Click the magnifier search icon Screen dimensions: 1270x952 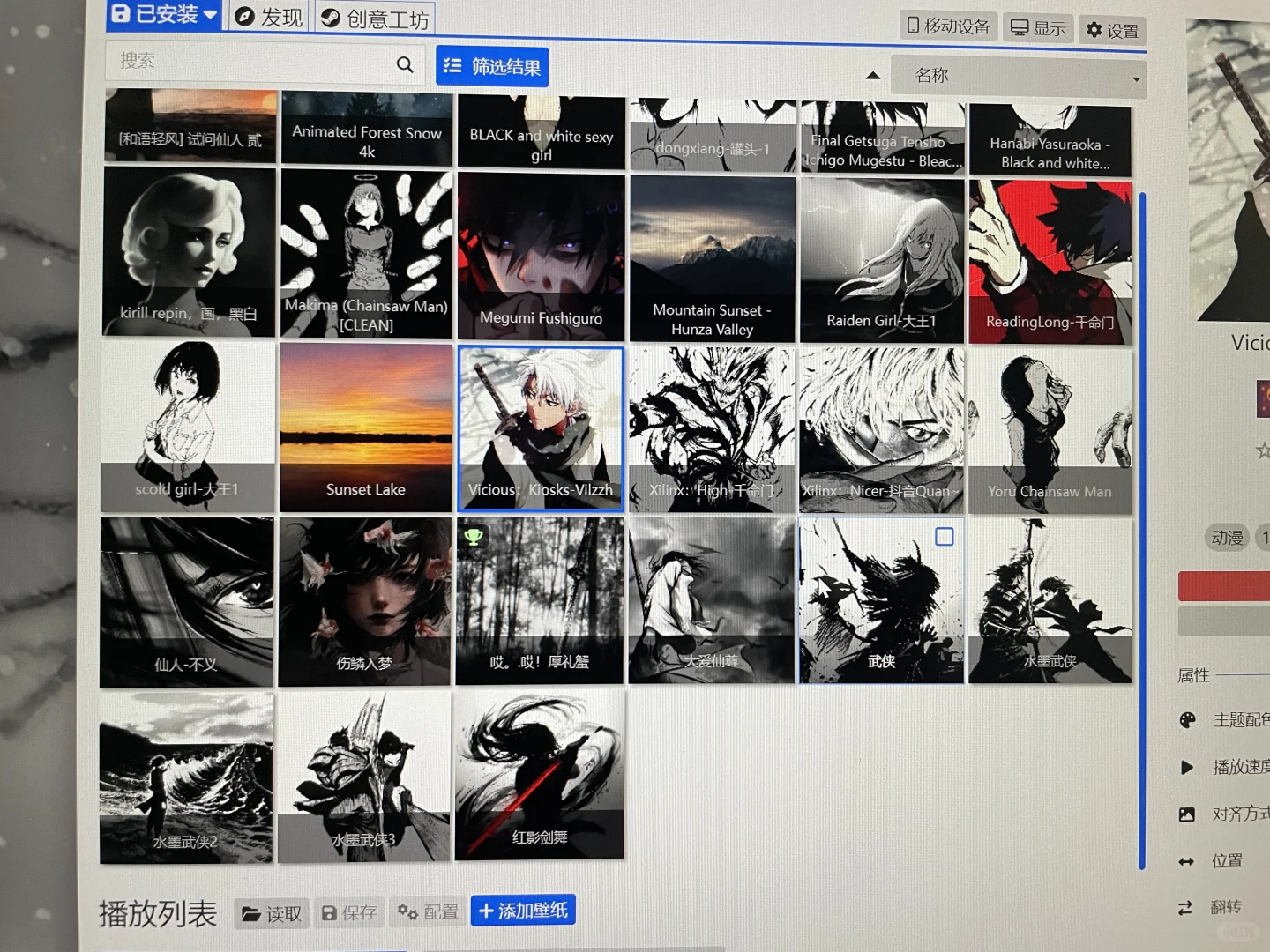tap(405, 64)
